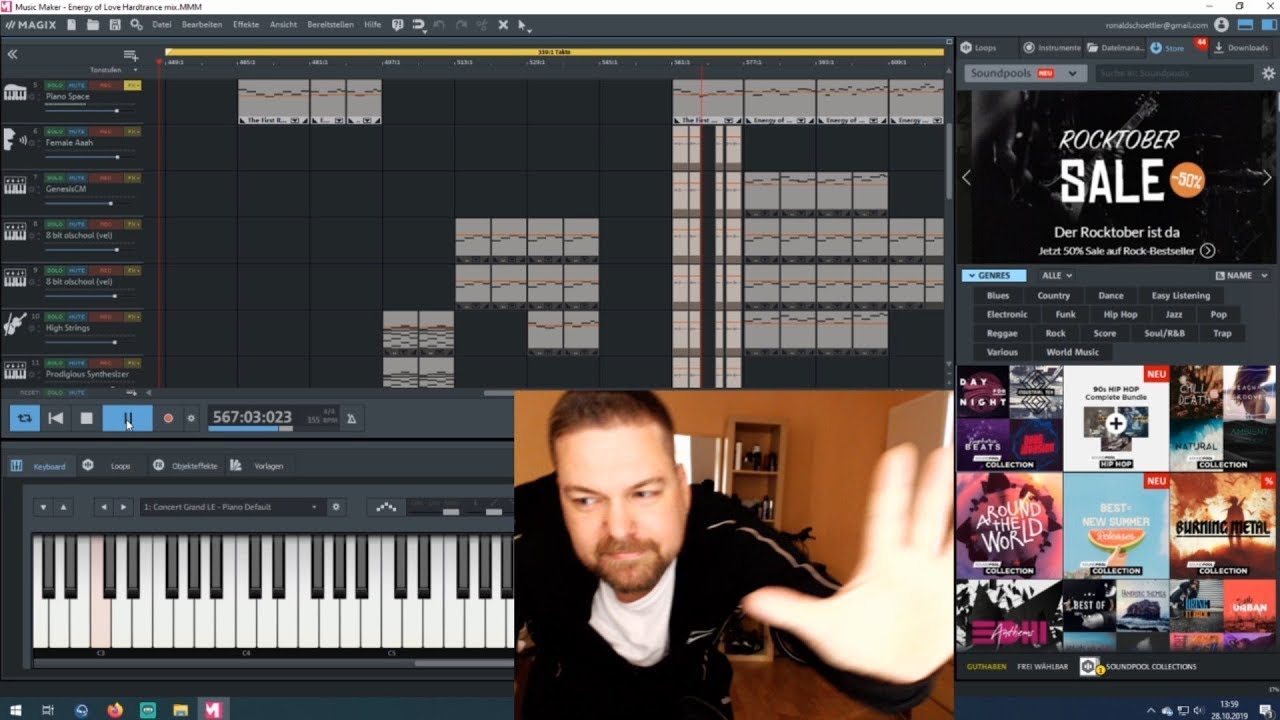Open the ALLE filter dropdown
Image resolution: width=1280 pixels, height=720 pixels.
(1057, 275)
